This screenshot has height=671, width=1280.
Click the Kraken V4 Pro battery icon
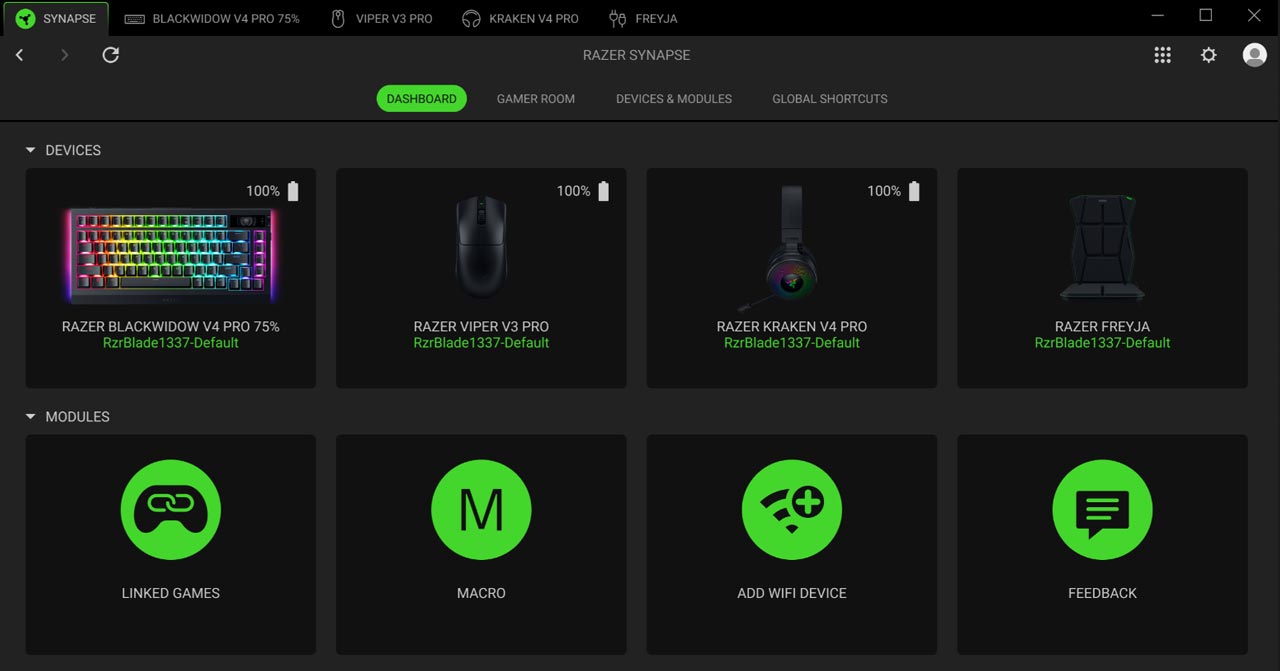pyautogui.click(x=914, y=191)
